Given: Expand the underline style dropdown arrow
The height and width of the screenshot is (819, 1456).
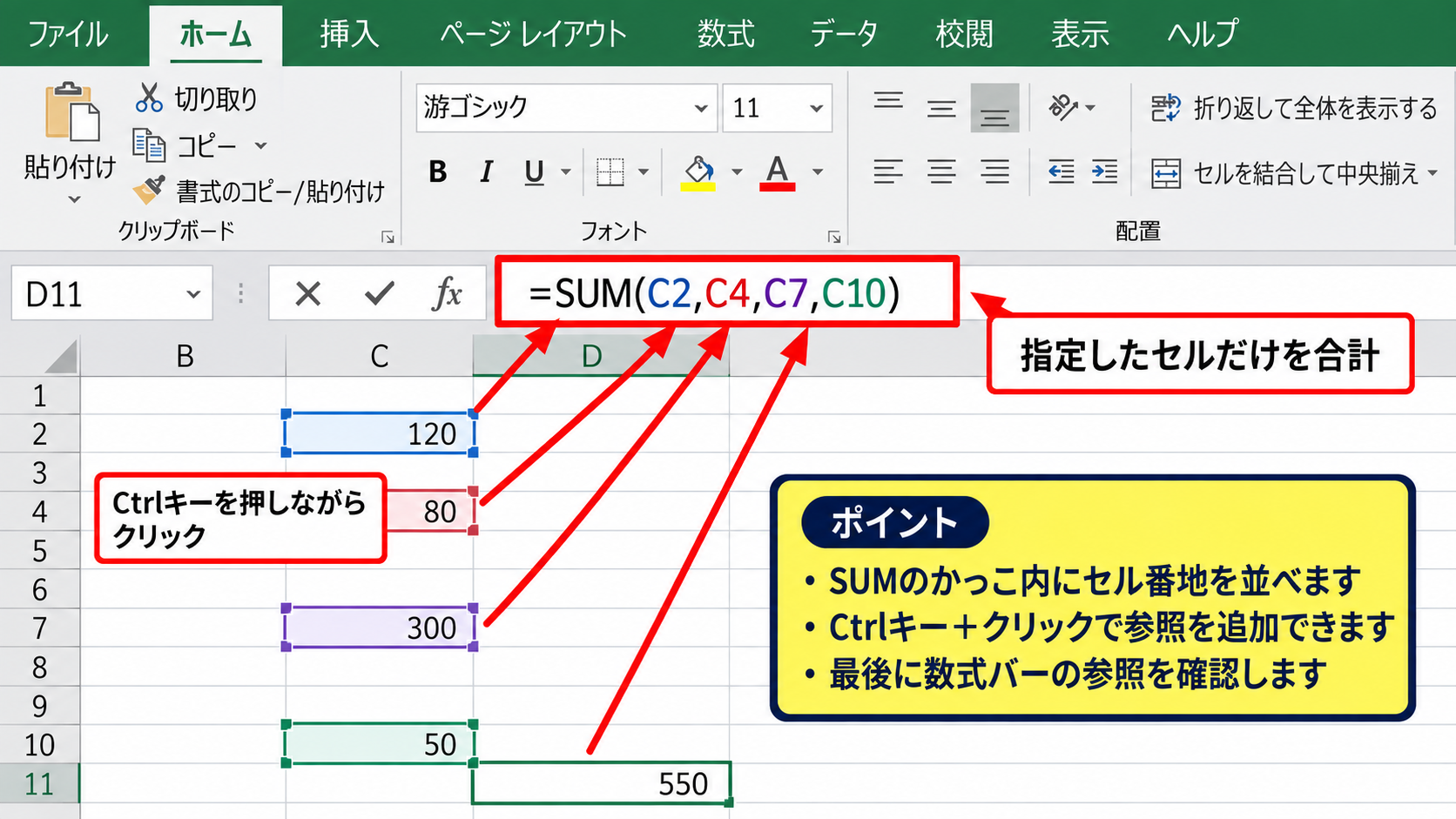Looking at the screenshot, I should 565,172.
